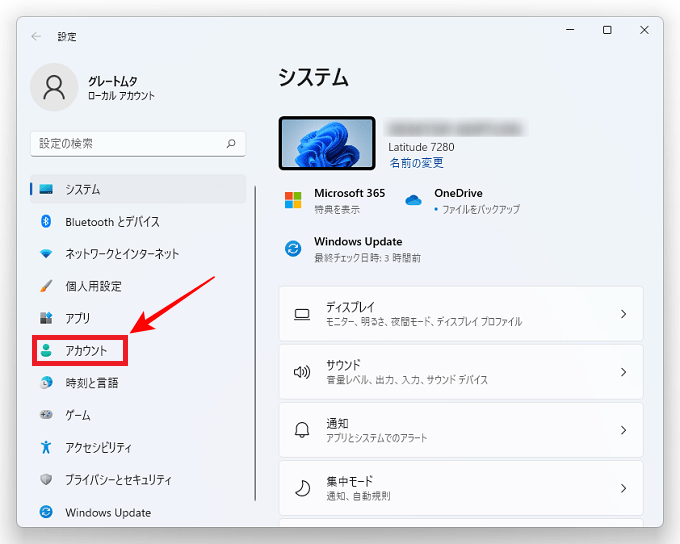Minimize the Settings window

pos(570,30)
